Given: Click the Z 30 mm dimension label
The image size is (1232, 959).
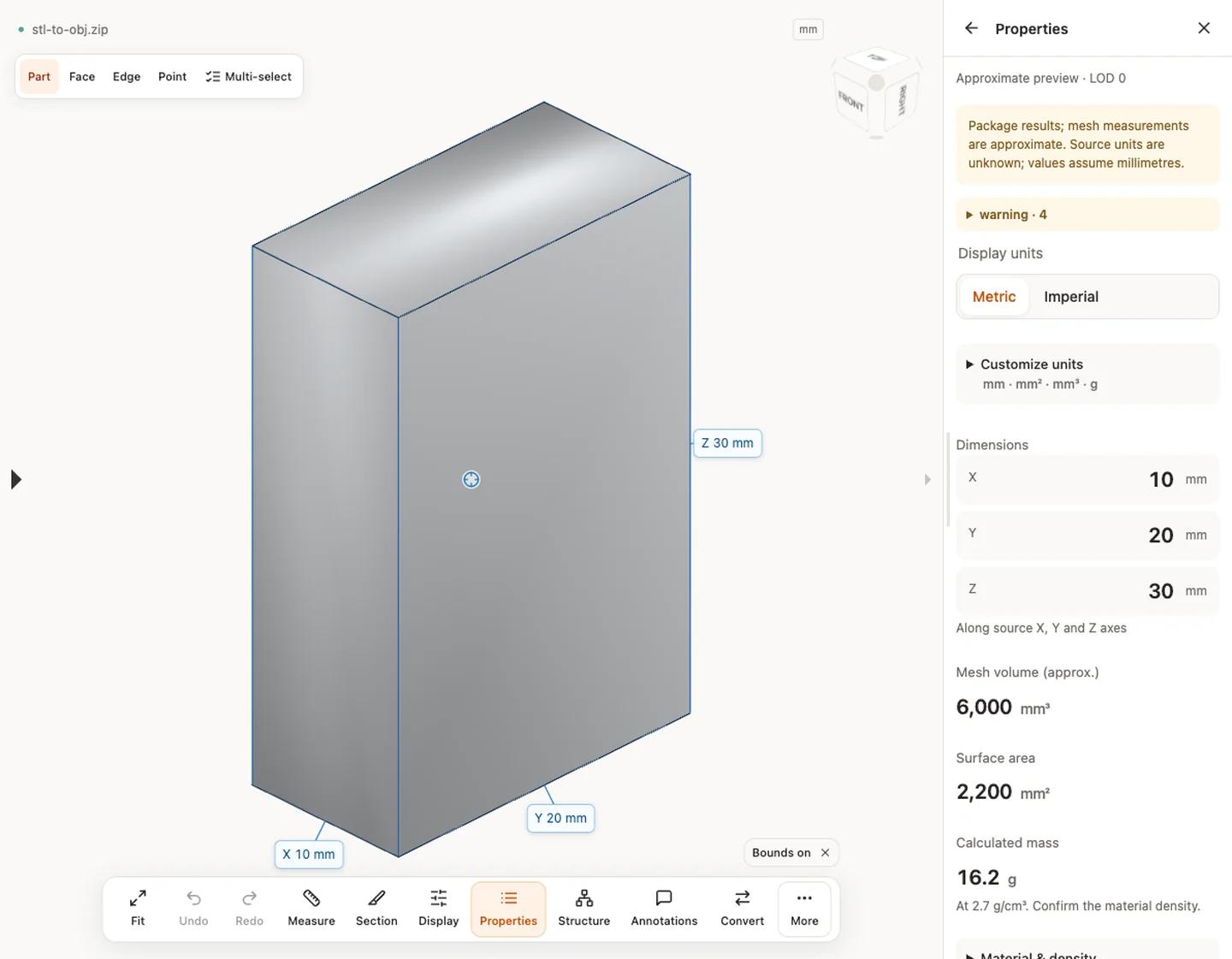Looking at the screenshot, I should [x=727, y=443].
